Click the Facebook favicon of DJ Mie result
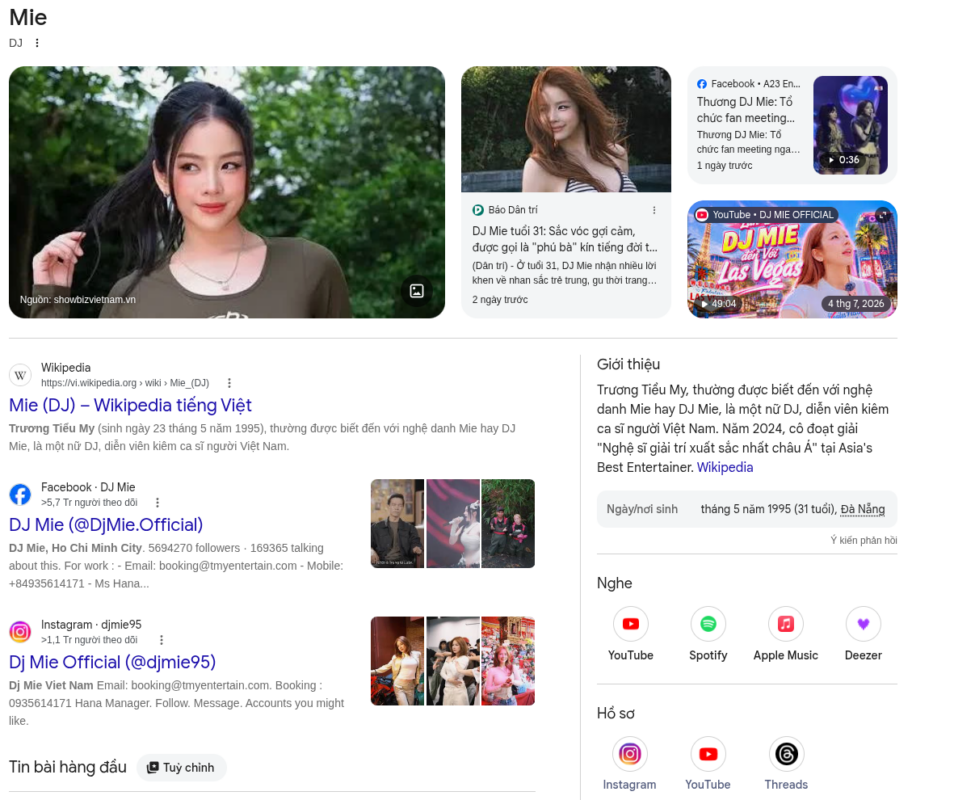954x800 pixels. pyautogui.click(x=20, y=494)
